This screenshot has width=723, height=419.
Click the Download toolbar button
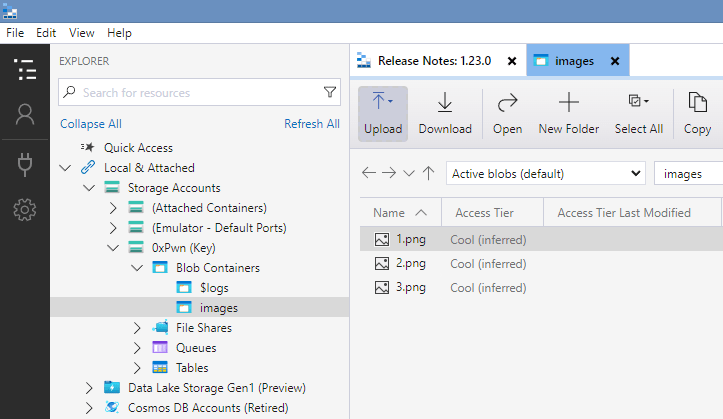point(445,112)
